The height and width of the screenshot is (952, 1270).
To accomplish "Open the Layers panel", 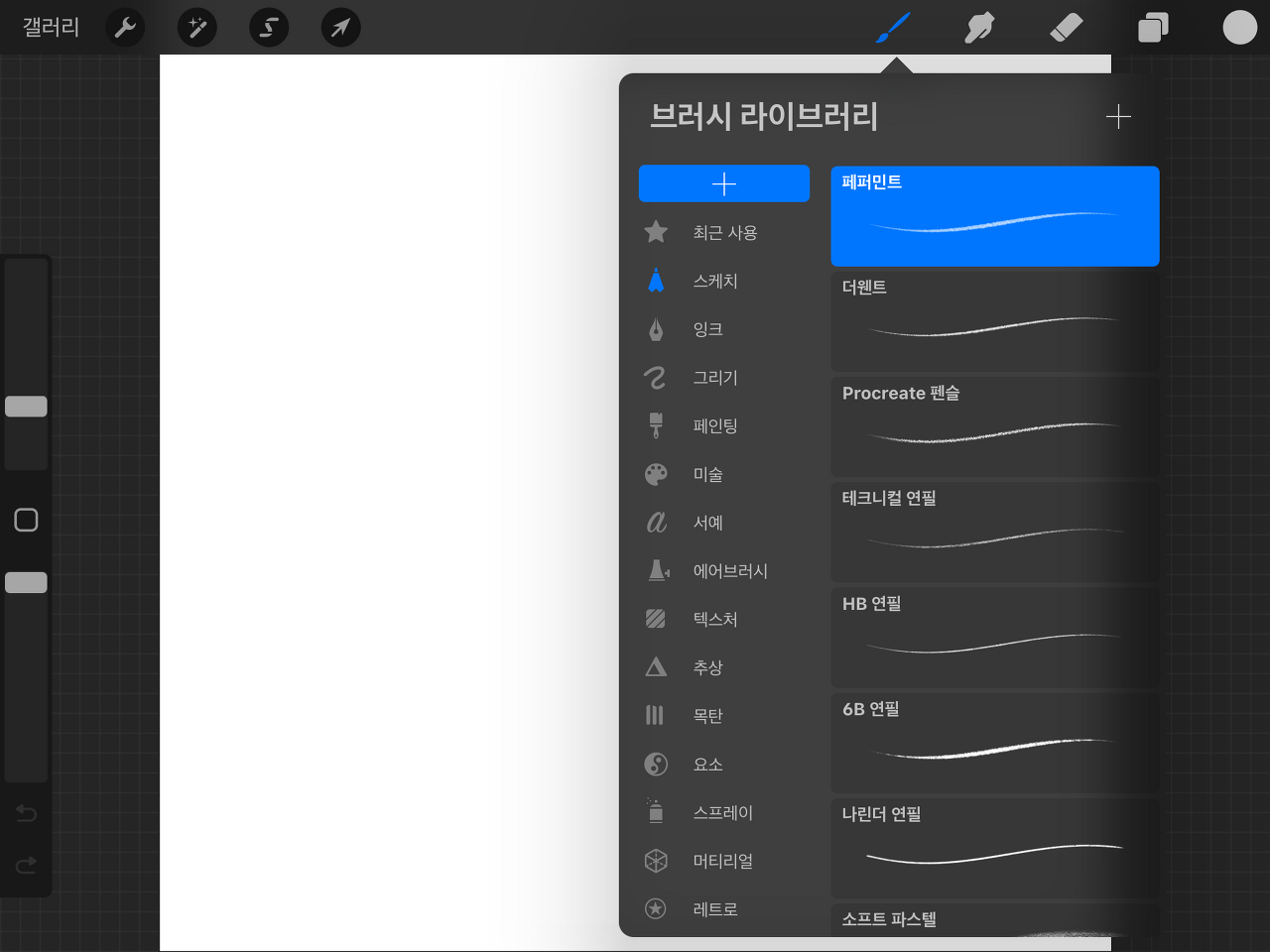I will coord(1153,28).
